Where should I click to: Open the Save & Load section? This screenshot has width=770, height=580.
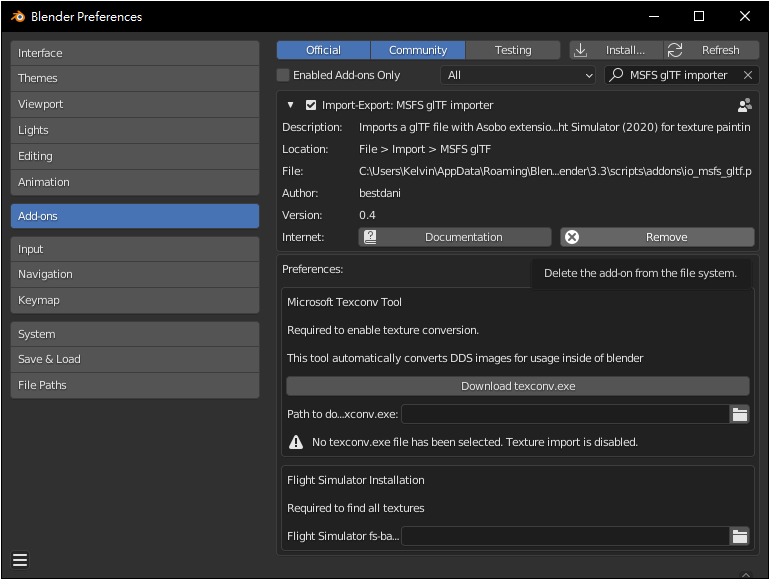[x=135, y=359]
